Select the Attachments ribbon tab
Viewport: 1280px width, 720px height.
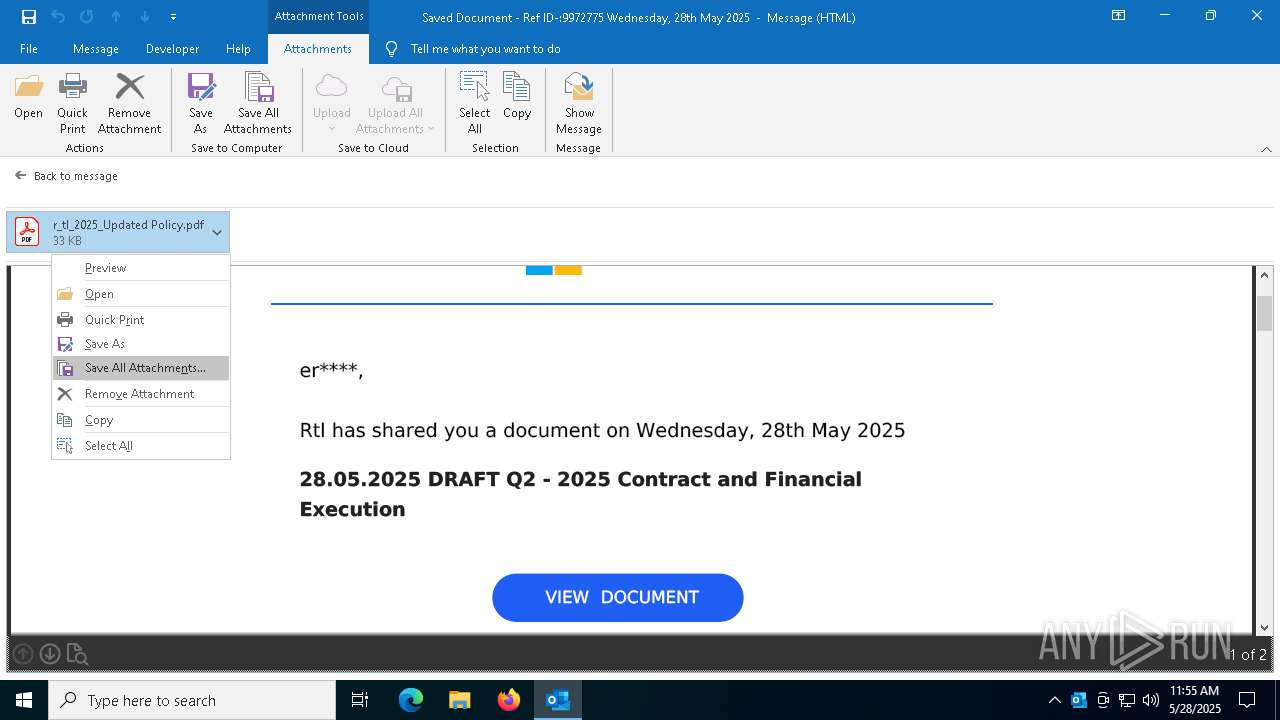coord(318,49)
